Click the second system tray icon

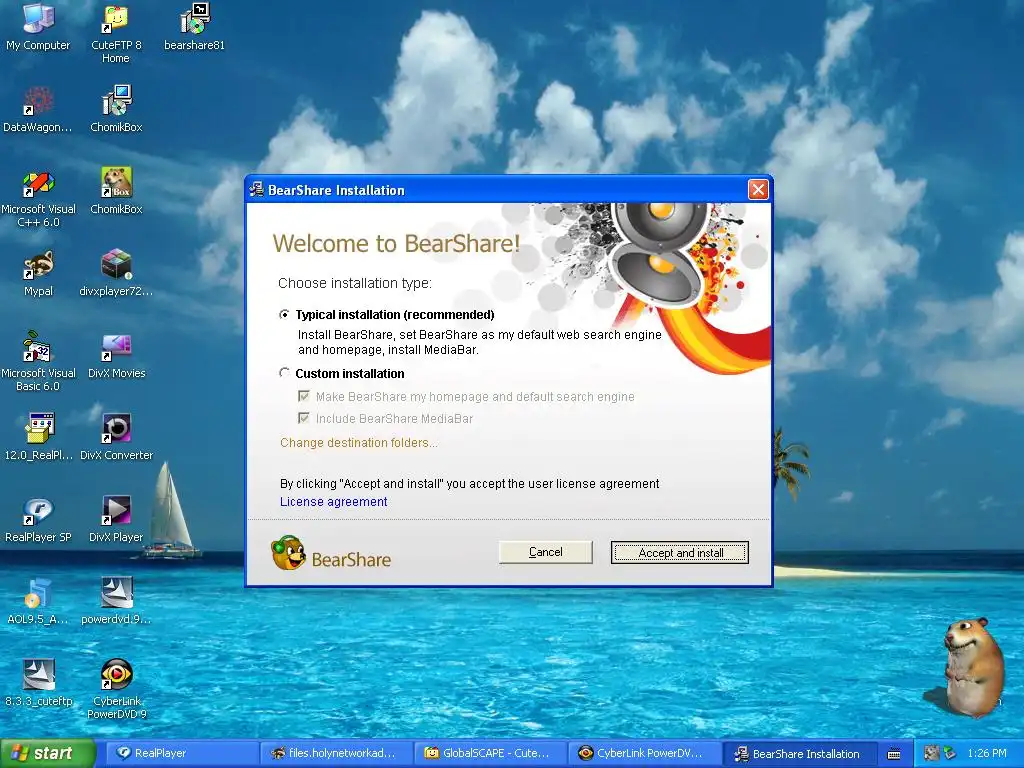click(950, 753)
